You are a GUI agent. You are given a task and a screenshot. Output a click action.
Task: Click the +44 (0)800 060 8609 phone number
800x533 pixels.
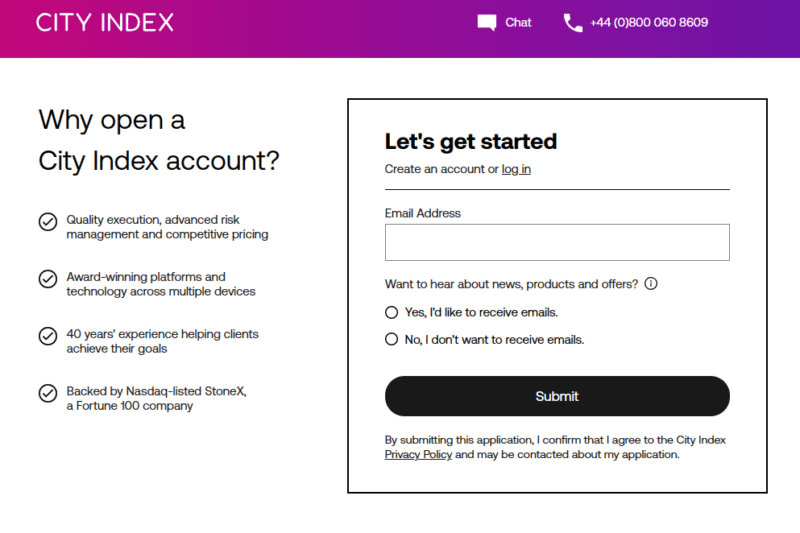click(649, 23)
